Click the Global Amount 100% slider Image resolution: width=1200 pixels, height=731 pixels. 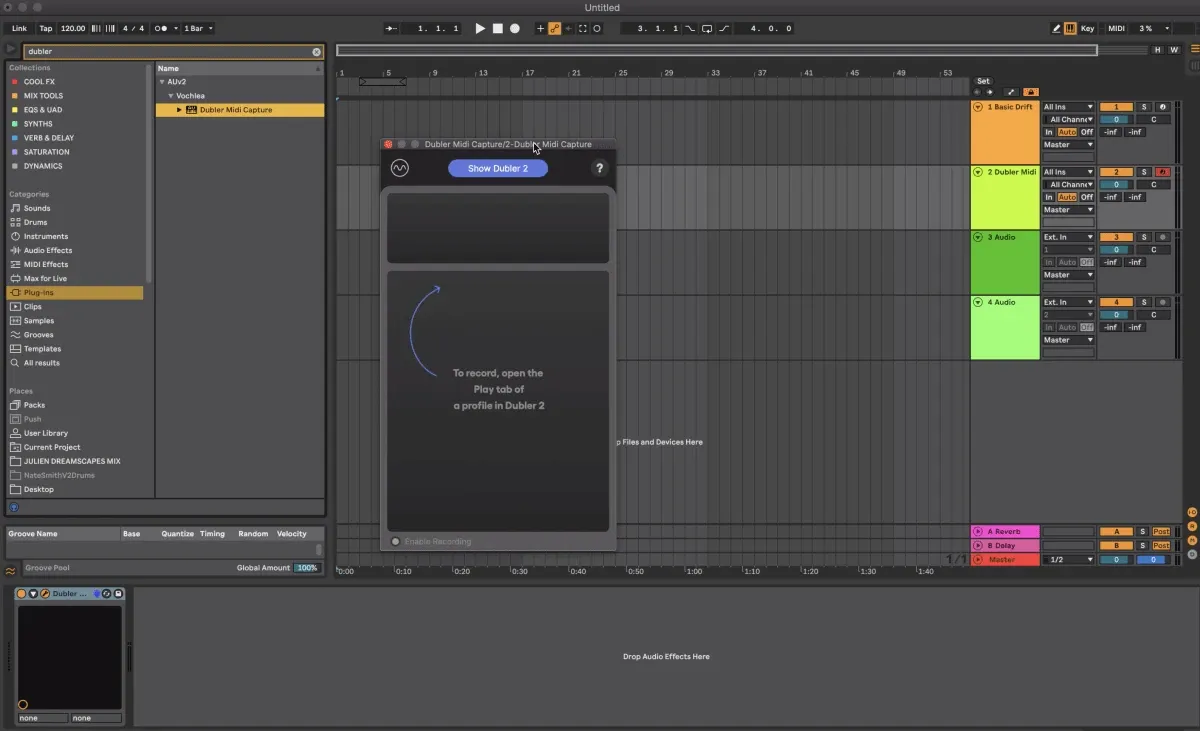click(x=306, y=568)
